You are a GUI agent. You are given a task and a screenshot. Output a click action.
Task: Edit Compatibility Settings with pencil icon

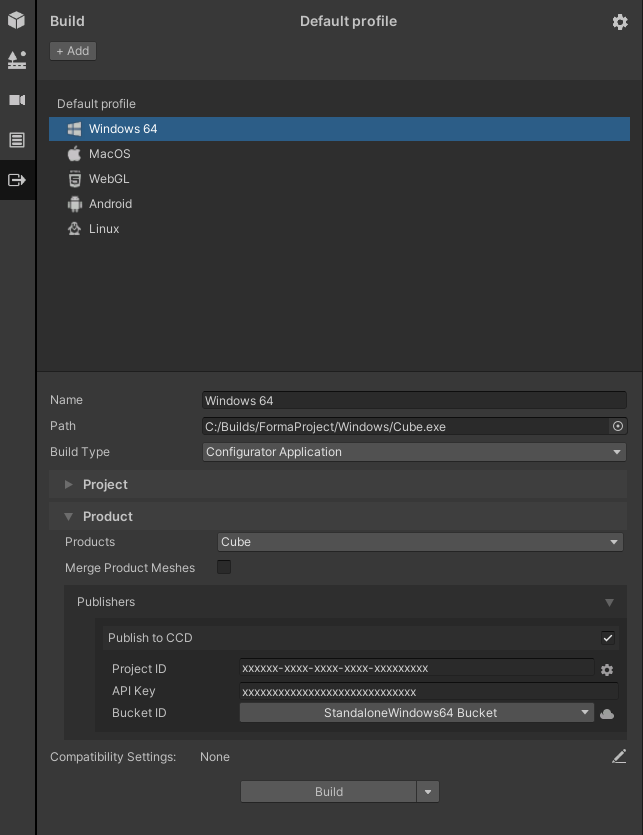pos(619,757)
